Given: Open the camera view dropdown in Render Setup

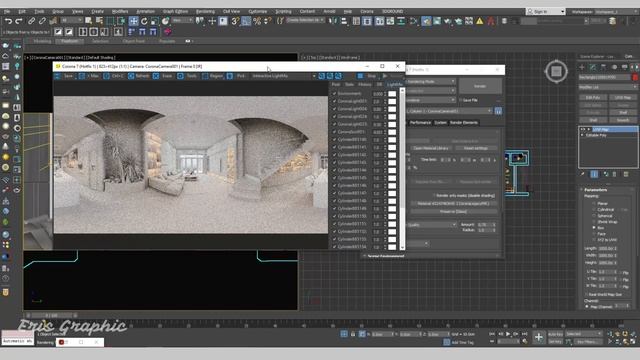Looking at the screenshot, I should (x=449, y=111).
